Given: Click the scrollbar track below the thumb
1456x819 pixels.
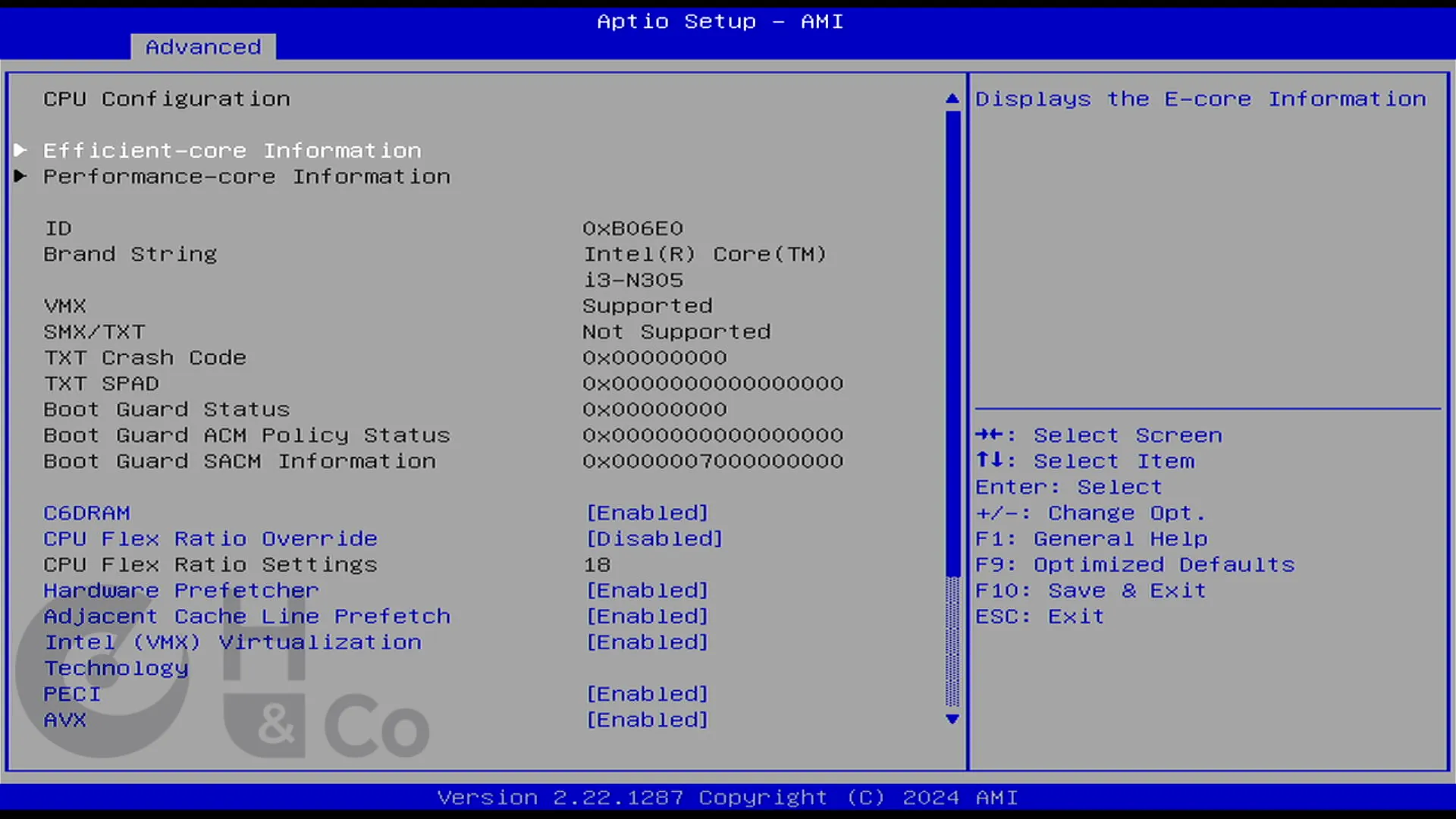Looking at the screenshot, I should pyautogui.click(x=952, y=642).
